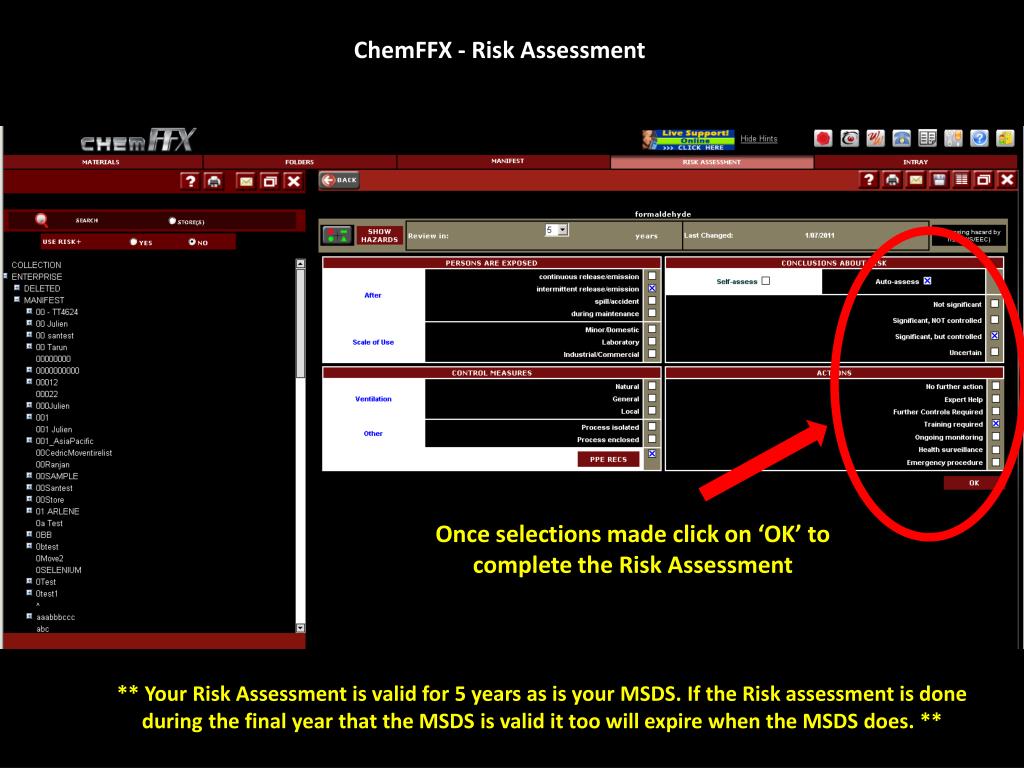Print from the left panel toolbar
1024x768 pixels.
214,181
